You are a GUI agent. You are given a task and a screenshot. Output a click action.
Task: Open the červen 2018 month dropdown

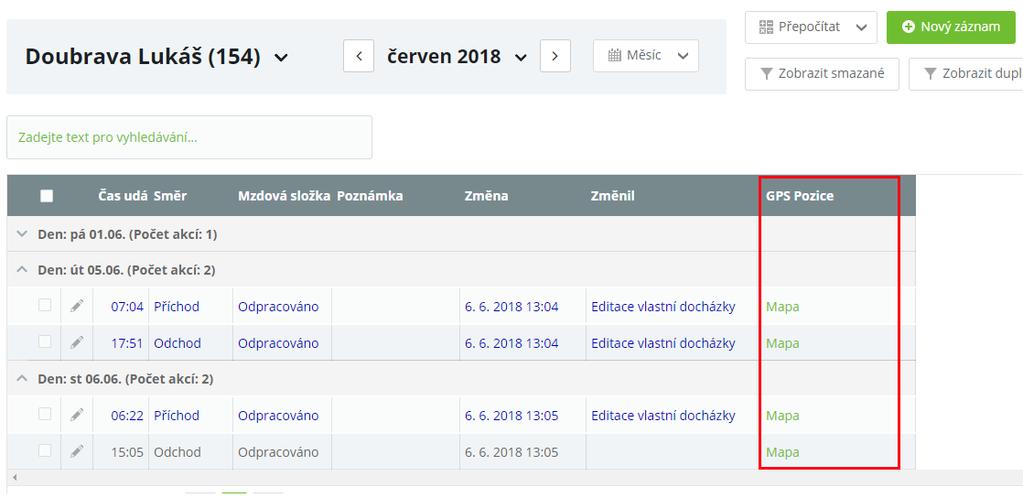point(457,57)
